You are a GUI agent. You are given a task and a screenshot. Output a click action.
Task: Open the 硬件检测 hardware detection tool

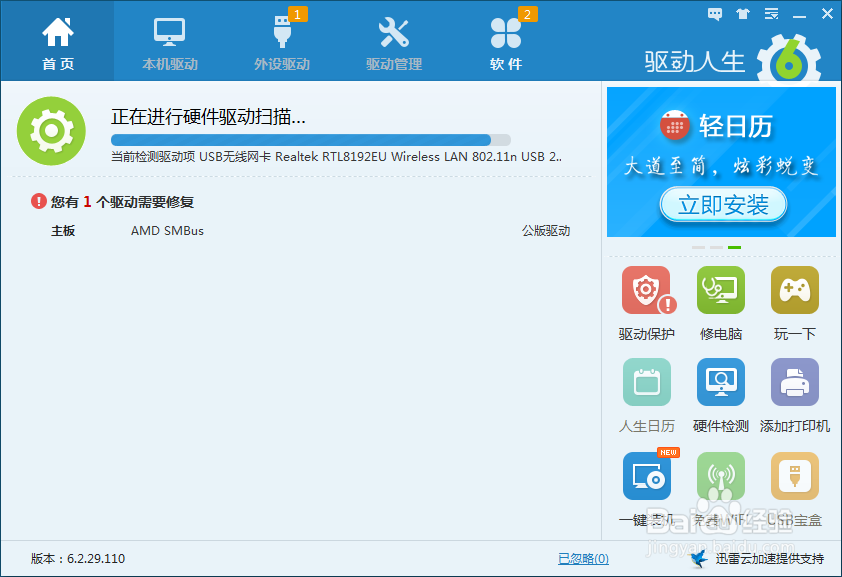(x=721, y=396)
